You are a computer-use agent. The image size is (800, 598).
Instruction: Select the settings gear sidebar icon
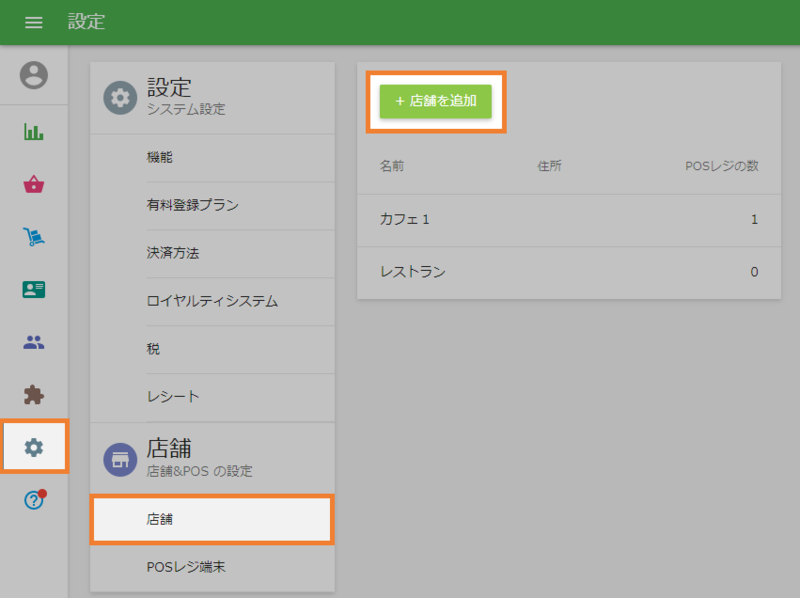tap(34, 447)
